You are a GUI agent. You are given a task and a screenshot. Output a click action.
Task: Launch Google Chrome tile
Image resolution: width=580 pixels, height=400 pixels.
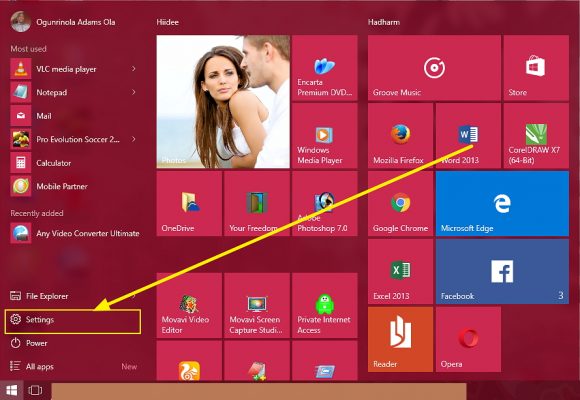[x=400, y=204]
